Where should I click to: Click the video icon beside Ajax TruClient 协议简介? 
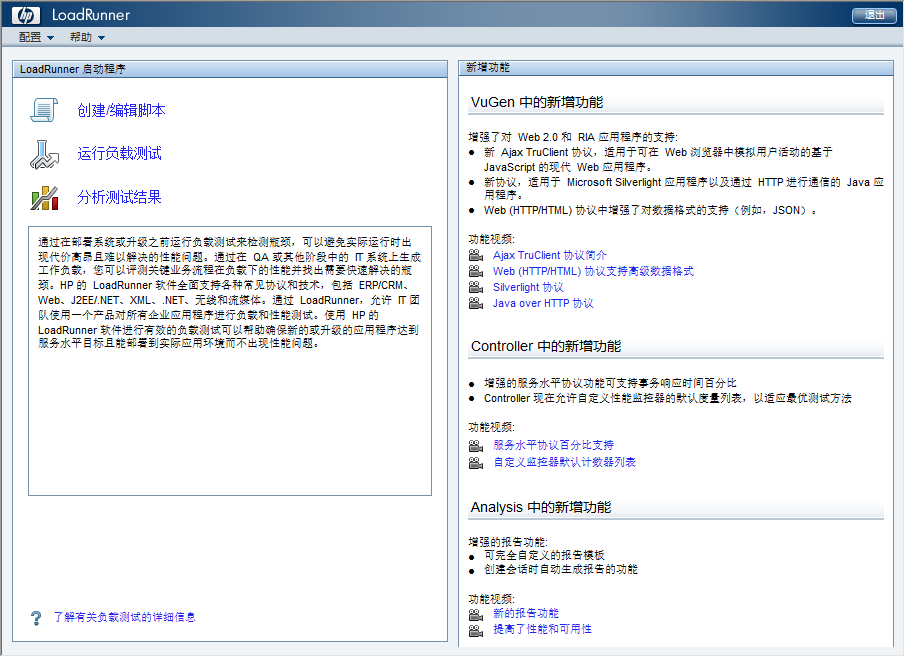point(476,255)
